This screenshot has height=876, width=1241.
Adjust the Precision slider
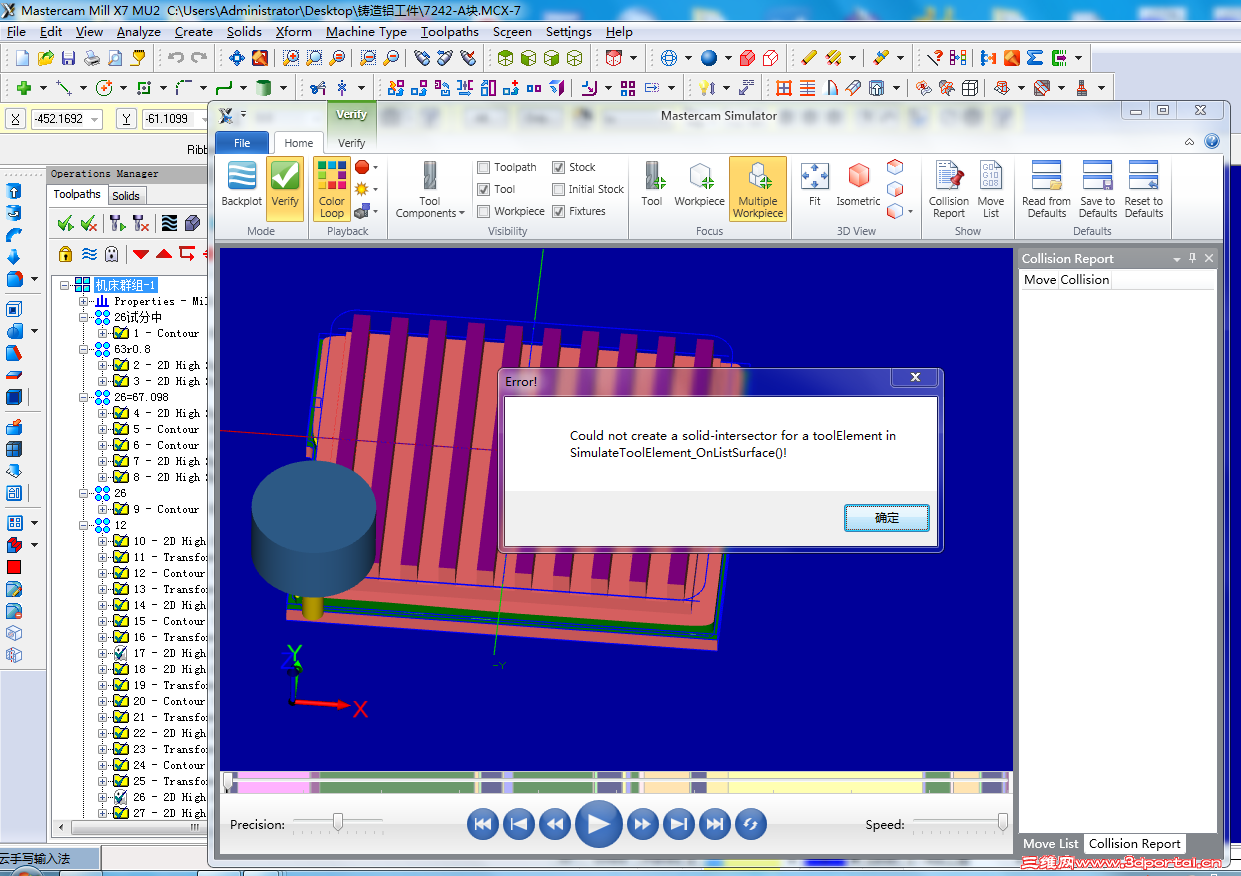(x=338, y=822)
